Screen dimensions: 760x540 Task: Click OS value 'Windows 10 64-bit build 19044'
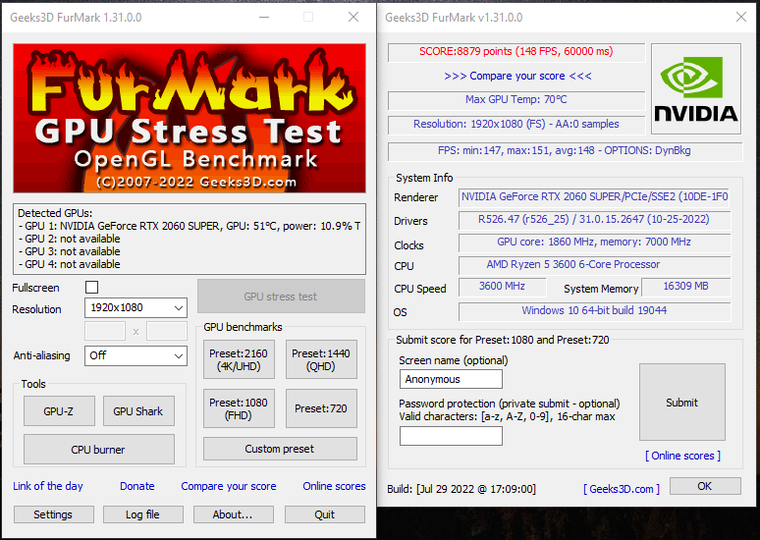click(x=594, y=310)
